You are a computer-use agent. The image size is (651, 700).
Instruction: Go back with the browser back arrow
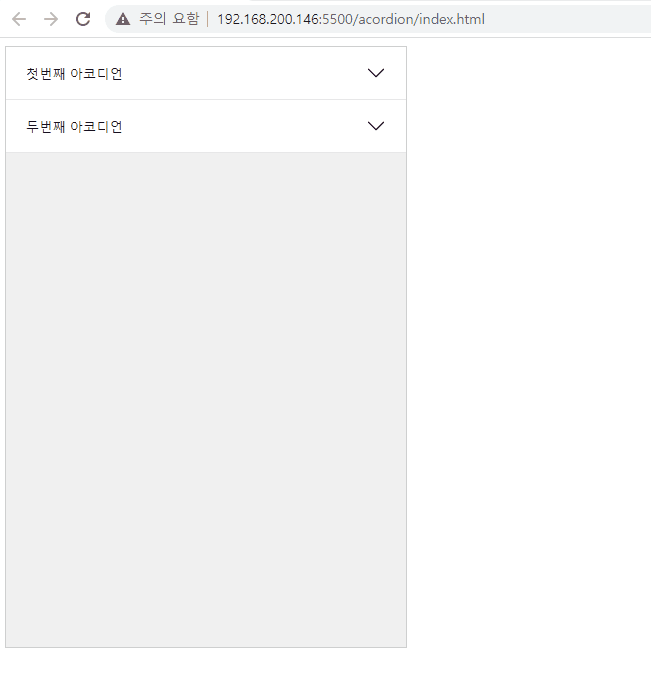click(19, 19)
